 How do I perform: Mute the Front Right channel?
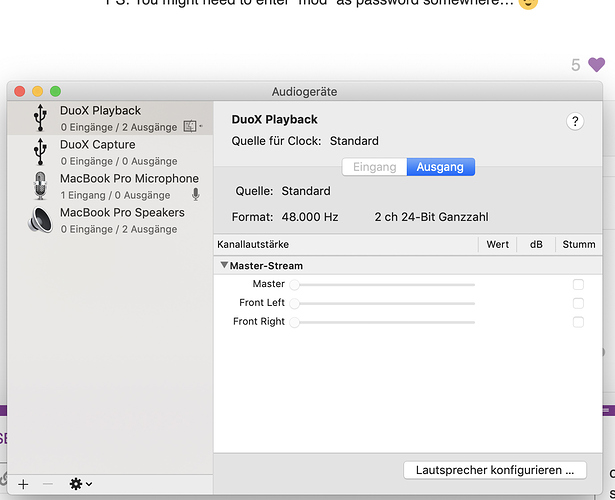[578, 322]
